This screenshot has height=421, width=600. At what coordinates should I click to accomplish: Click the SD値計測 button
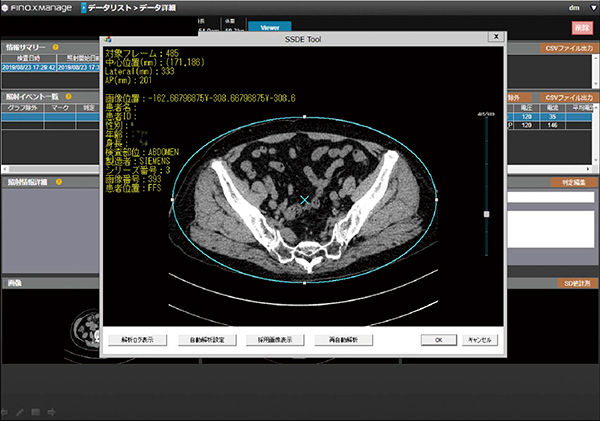(571, 284)
